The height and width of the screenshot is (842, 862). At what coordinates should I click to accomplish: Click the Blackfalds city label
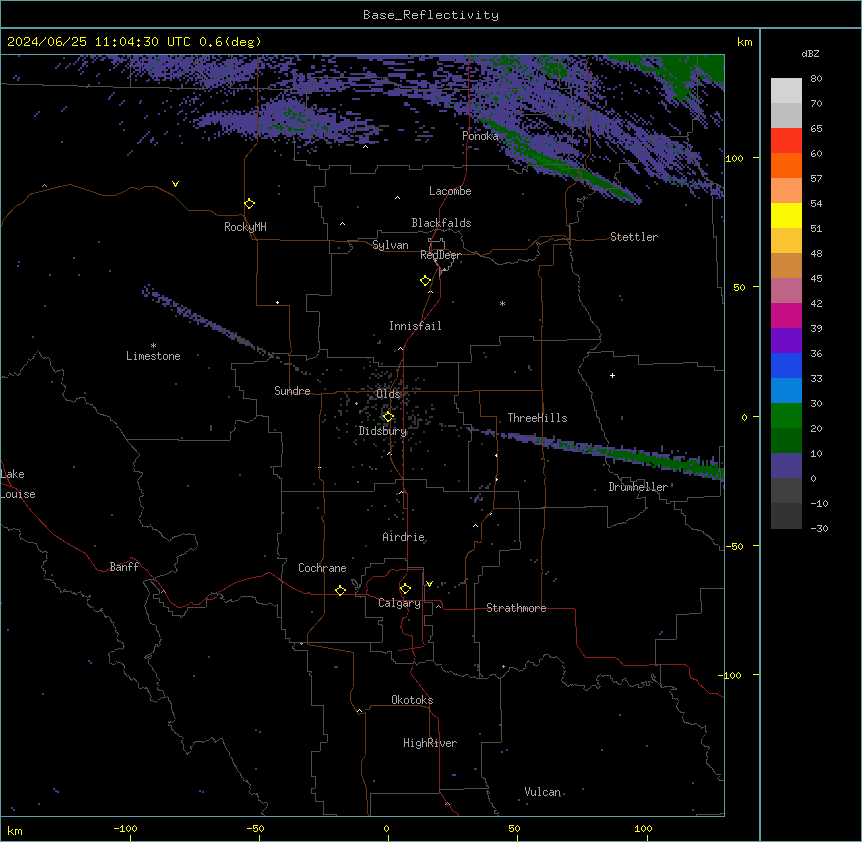click(x=441, y=223)
